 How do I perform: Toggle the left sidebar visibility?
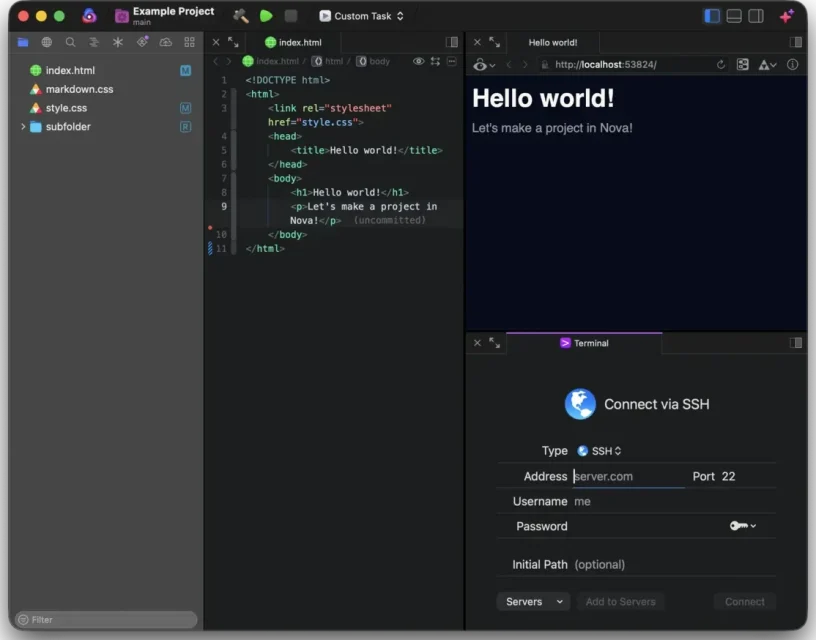(x=712, y=16)
